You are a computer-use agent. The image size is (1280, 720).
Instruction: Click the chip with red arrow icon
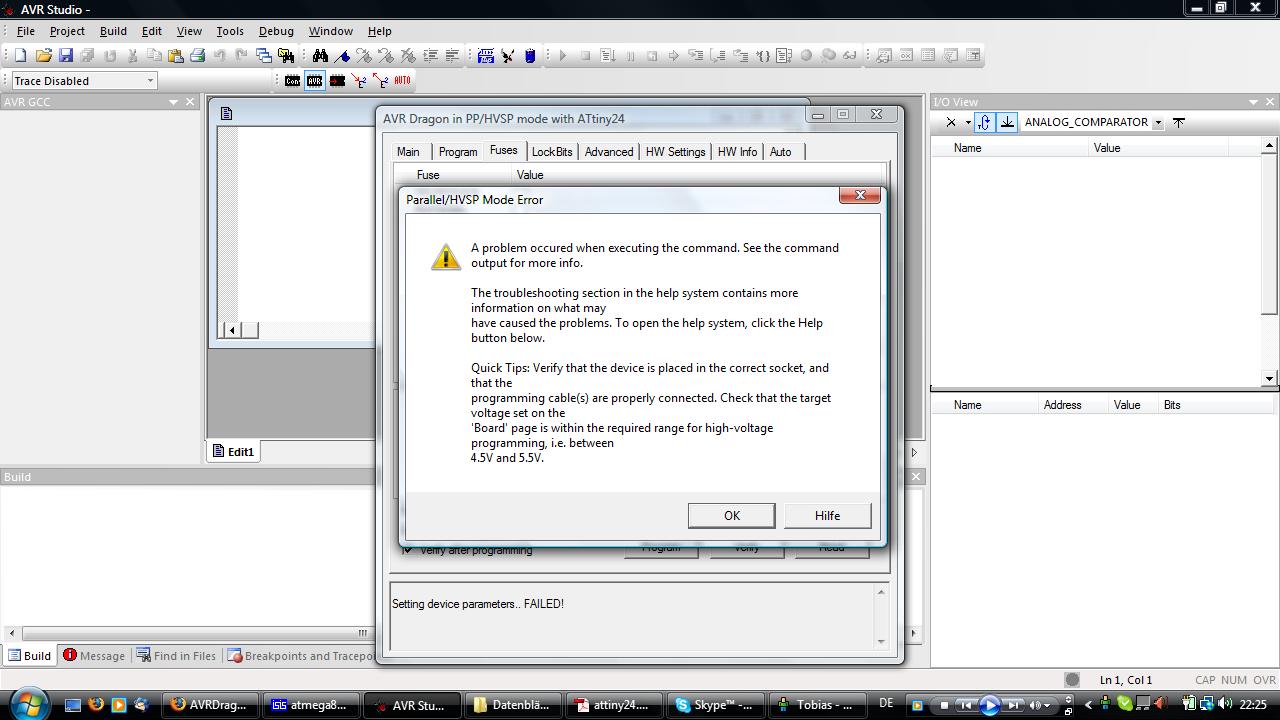click(337, 81)
